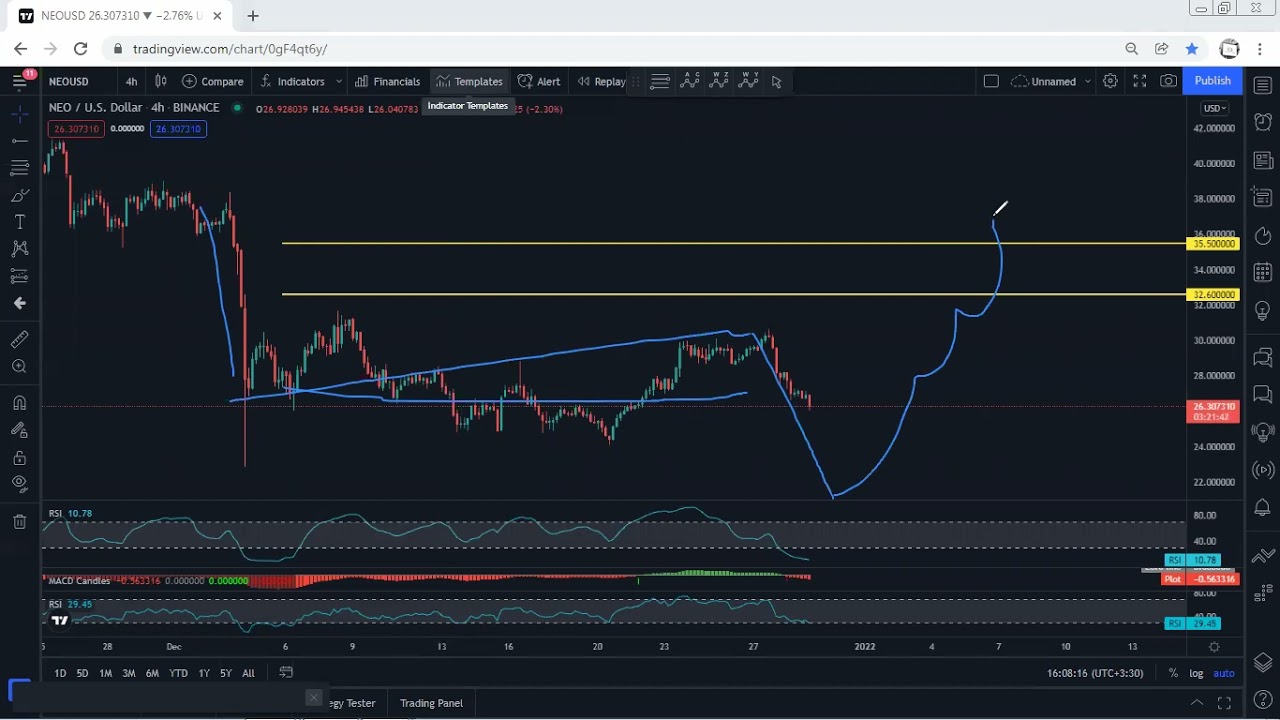This screenshot has height=720, width=1280.
Task: Open the Unnamed layout dropdown
Action: pos(1052,81)
